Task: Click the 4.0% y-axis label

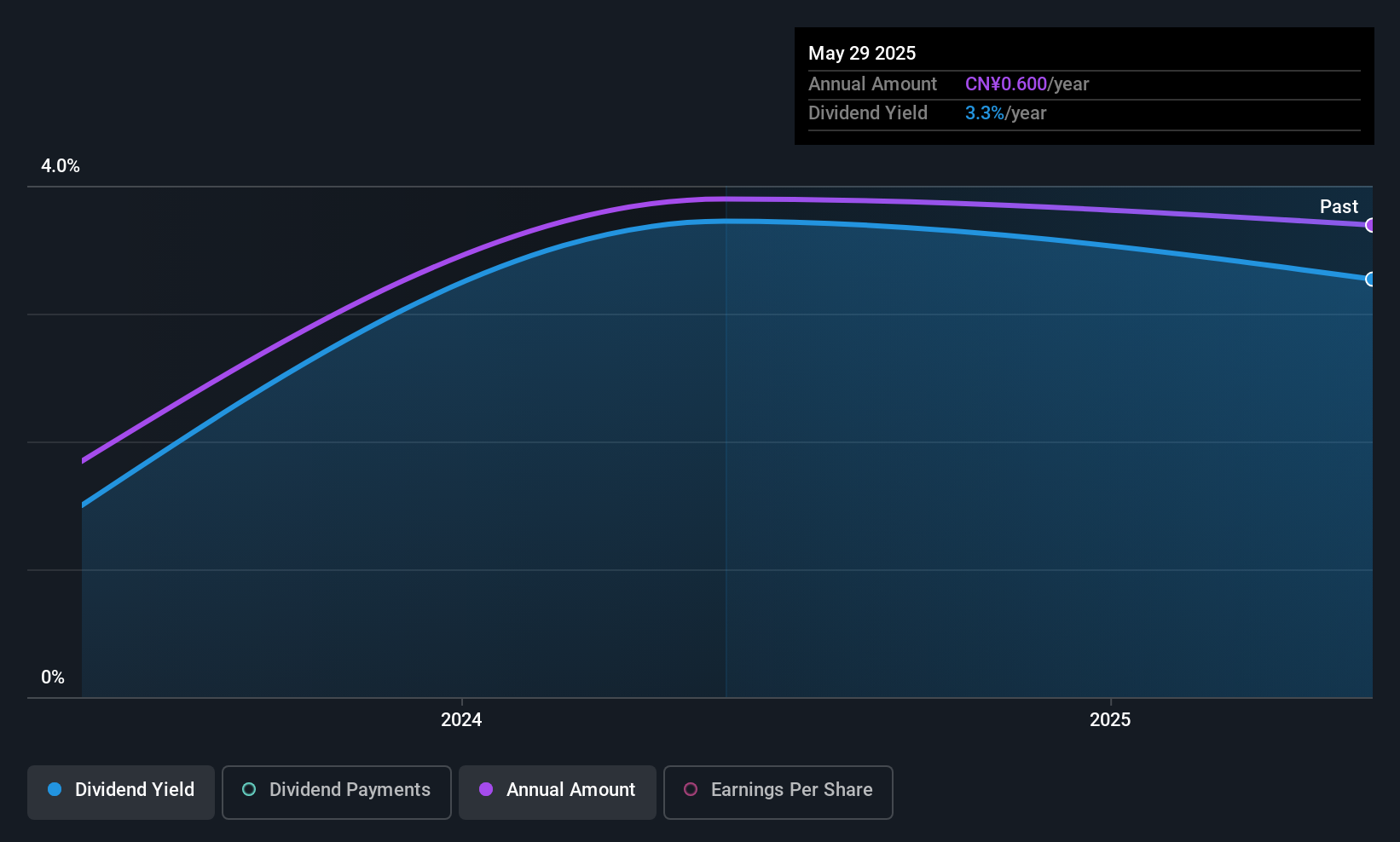Action: (x=61, y=166)
